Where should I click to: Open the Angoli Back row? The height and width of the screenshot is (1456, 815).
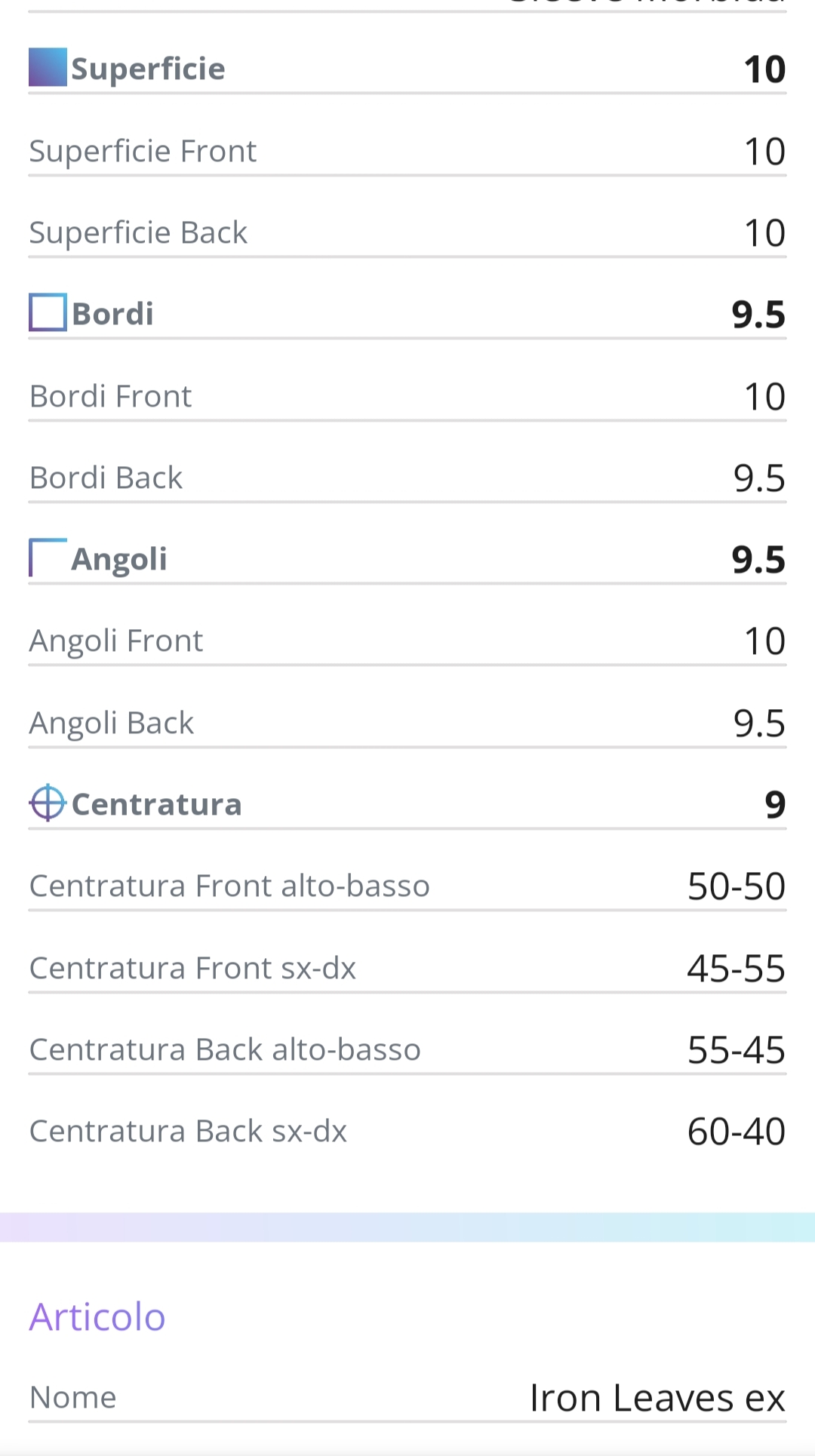407,723
